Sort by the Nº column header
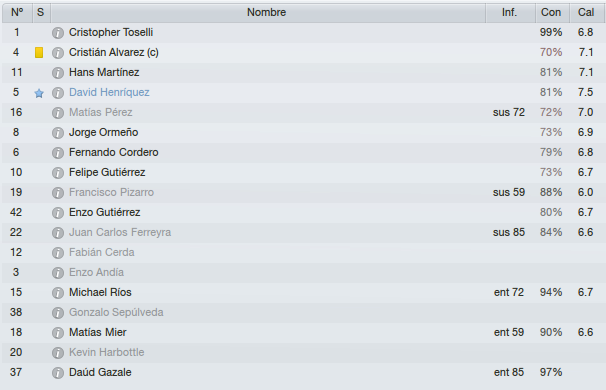 (x=17, y=13)
